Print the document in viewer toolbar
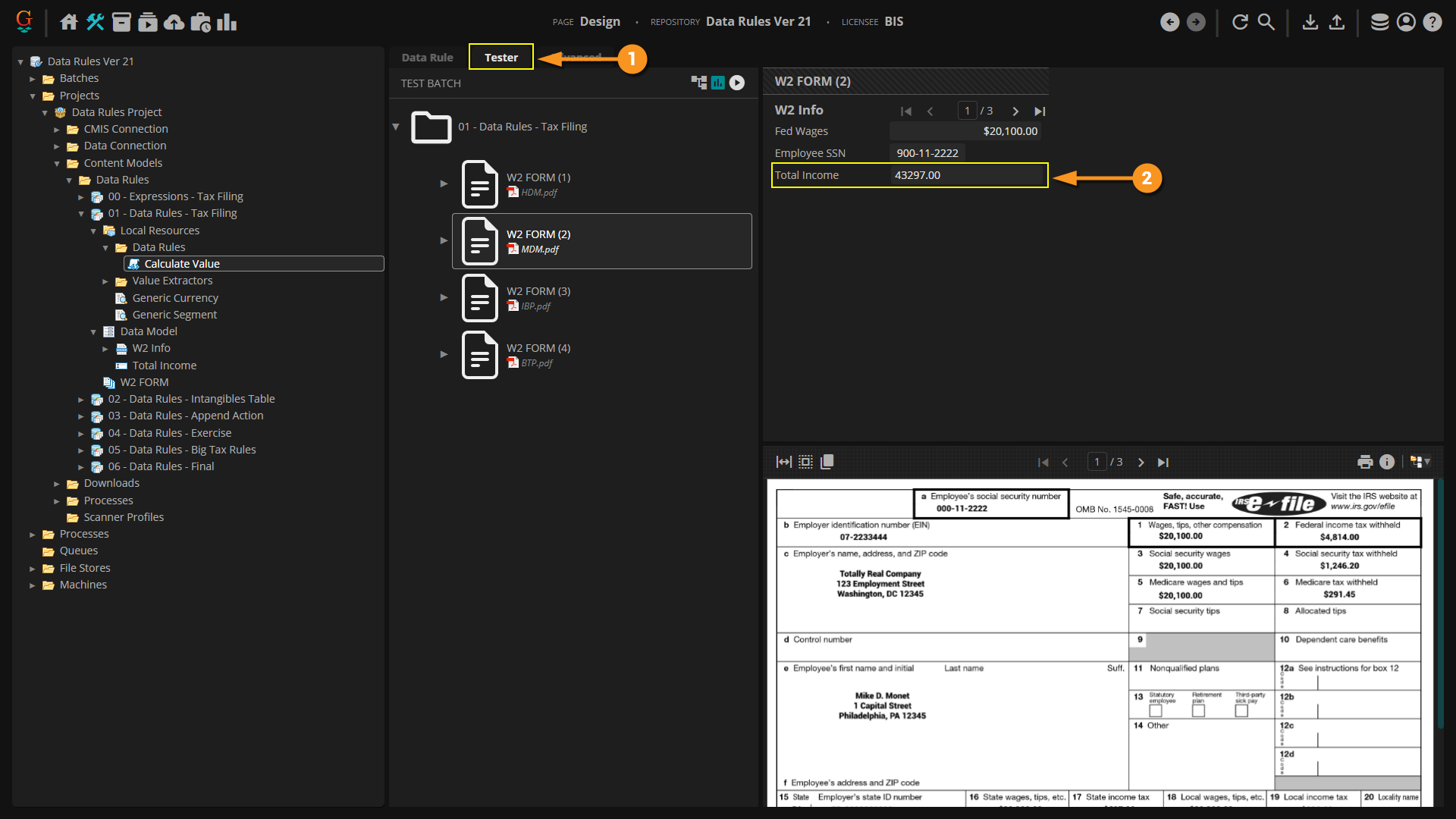The width and height of the screenshot is (1456, 819). click(x=1365, y=462)
